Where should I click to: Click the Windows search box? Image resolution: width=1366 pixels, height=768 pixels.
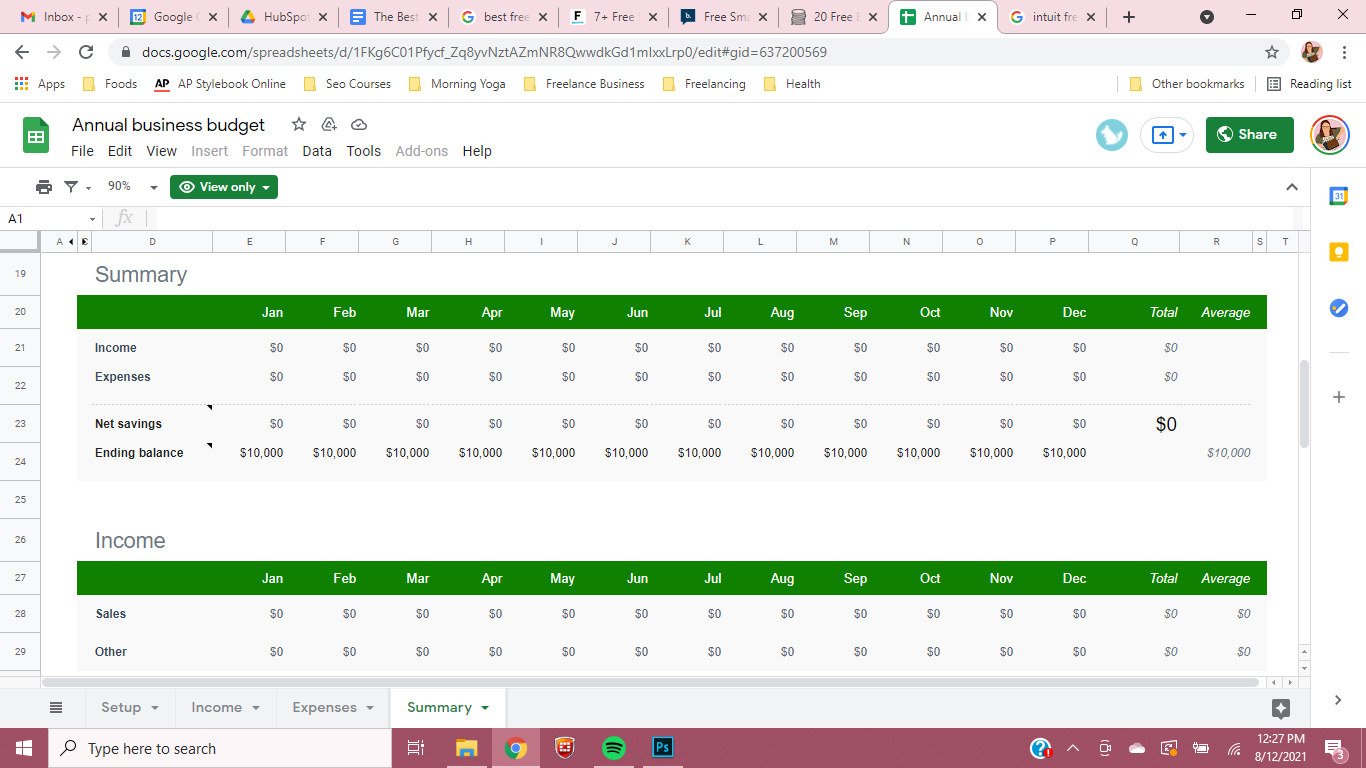pos(220,748)
